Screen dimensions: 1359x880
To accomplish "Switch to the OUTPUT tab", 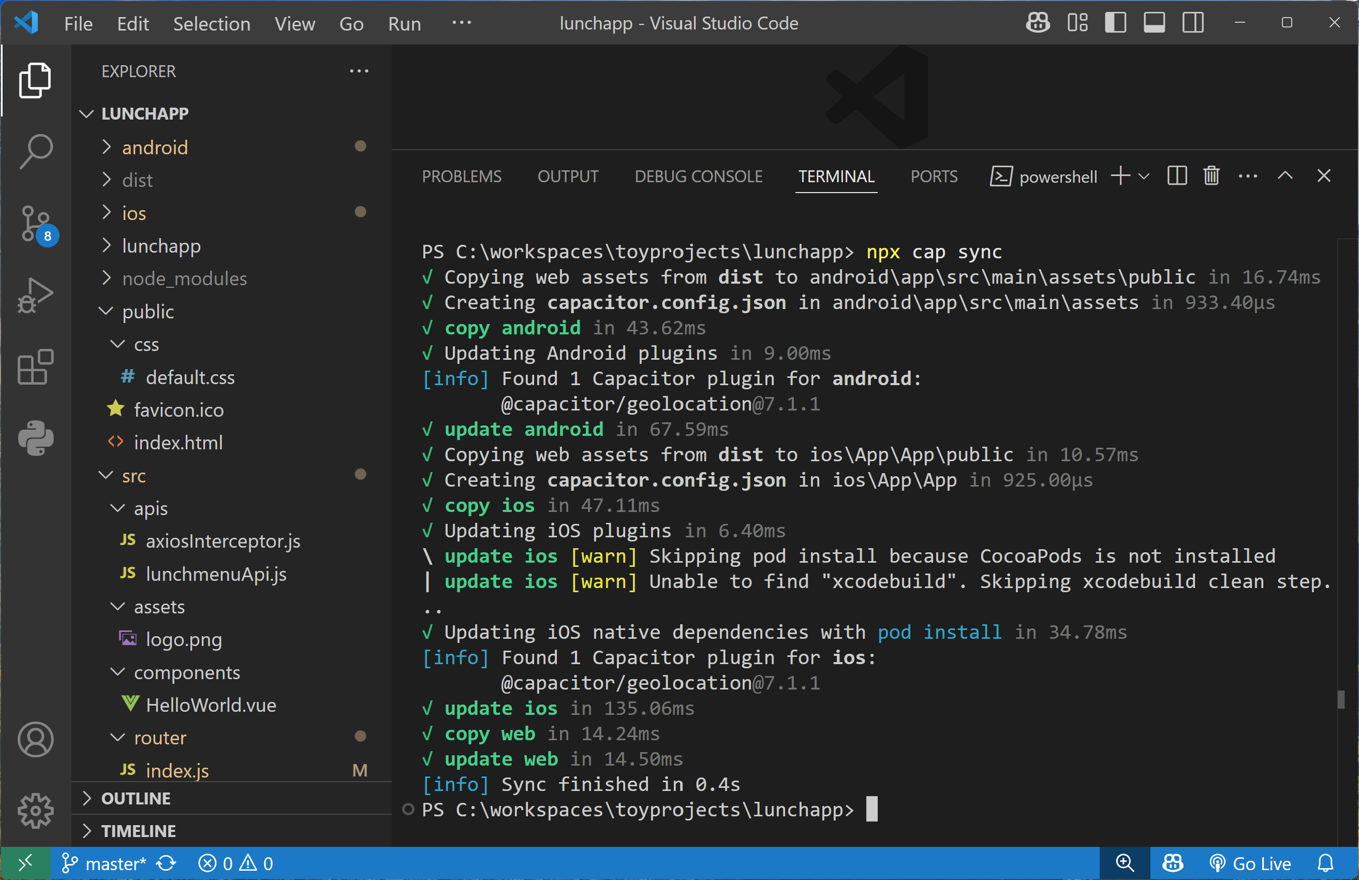I will [568, 176].
